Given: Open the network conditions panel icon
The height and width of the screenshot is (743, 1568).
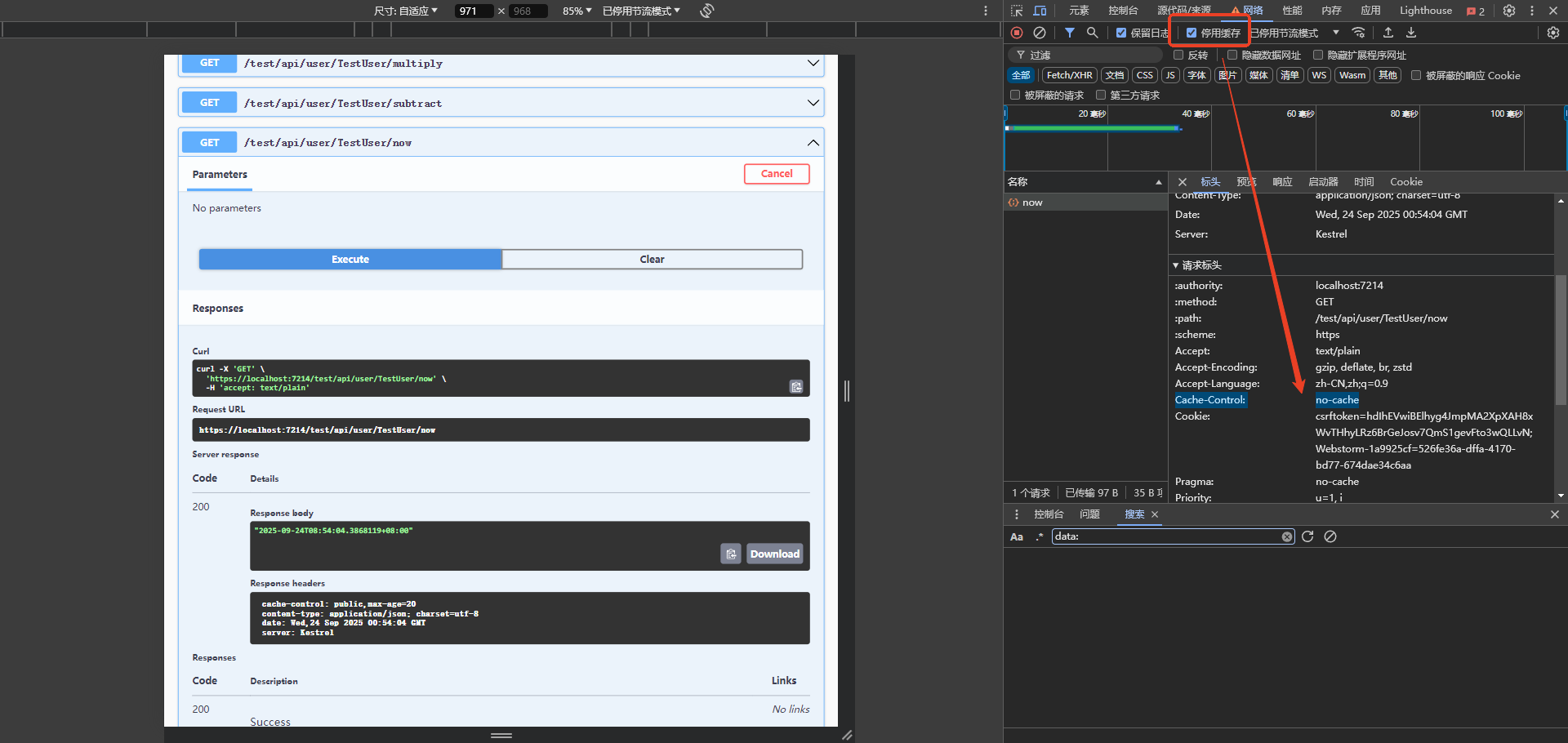Looking at the screenshot, I should click(1358, 33).
